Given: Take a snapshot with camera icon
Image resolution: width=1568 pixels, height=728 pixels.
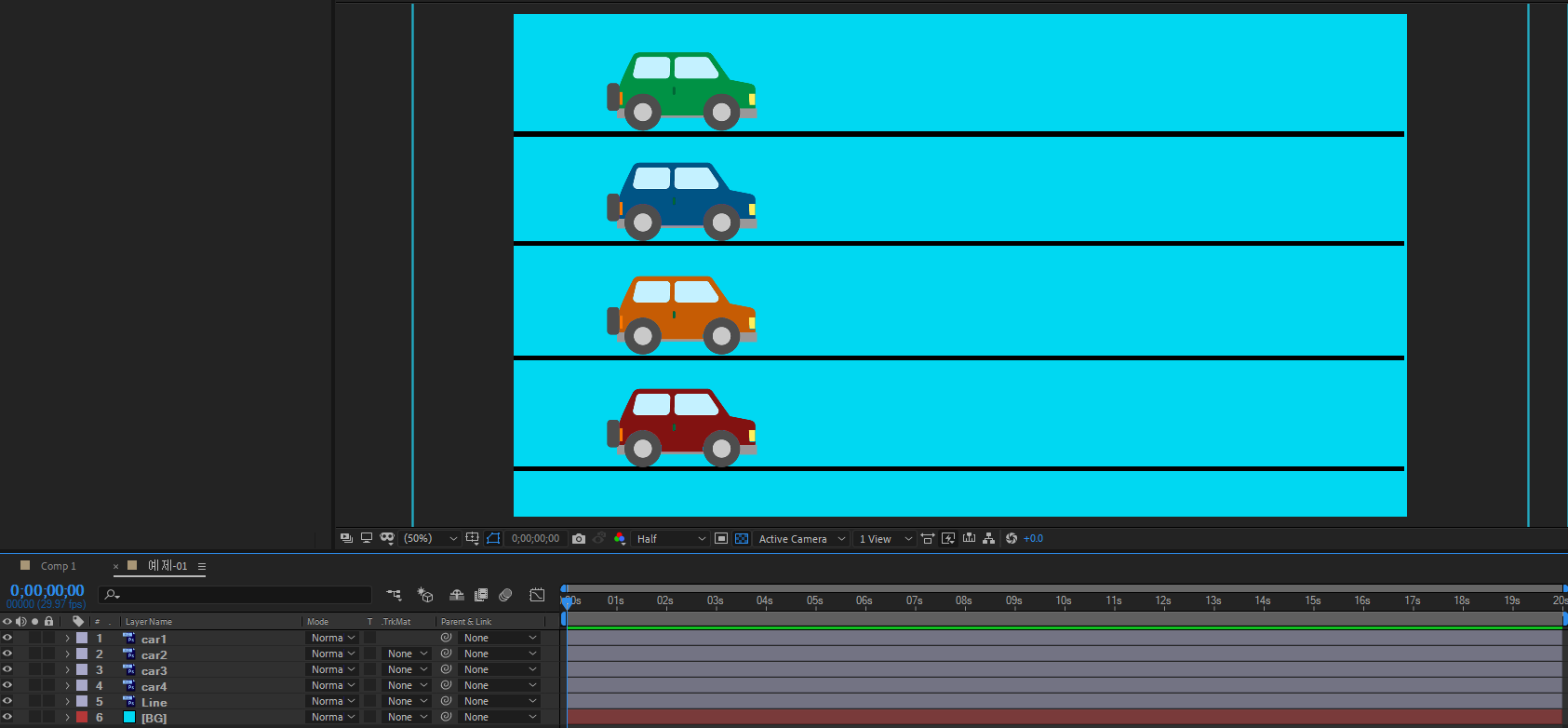Looking at the screenshot, I should point(579,538).
